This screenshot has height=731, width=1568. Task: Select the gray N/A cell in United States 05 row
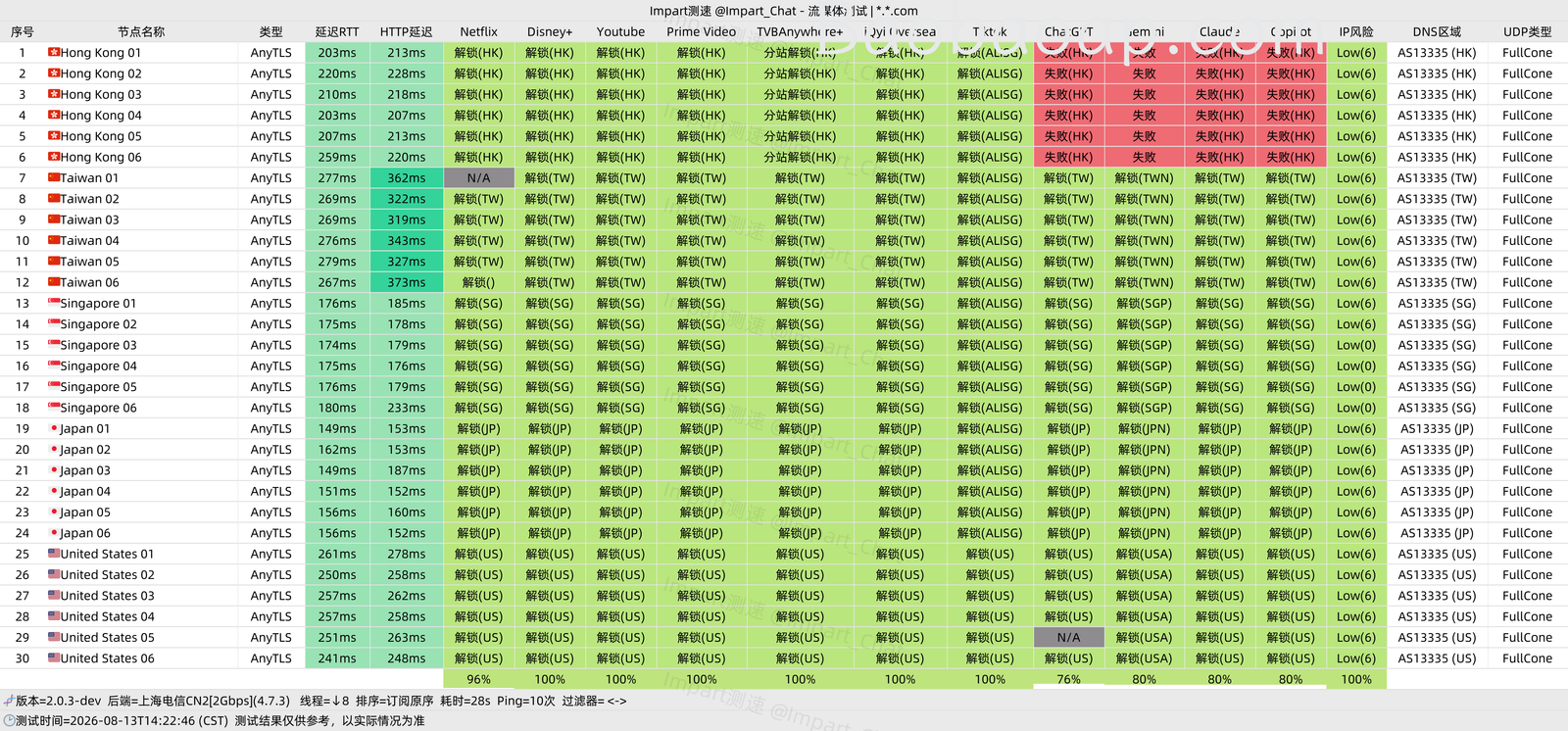pos(1068,637)
